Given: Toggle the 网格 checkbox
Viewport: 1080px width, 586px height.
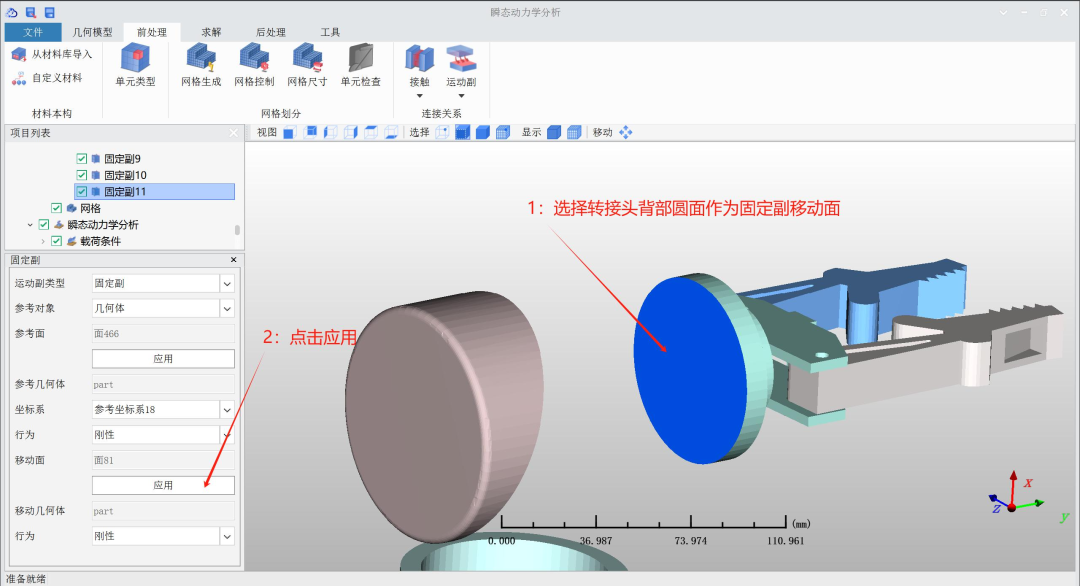Looking at the screenshot, I should pyautogui.click(x=56, y=208).
